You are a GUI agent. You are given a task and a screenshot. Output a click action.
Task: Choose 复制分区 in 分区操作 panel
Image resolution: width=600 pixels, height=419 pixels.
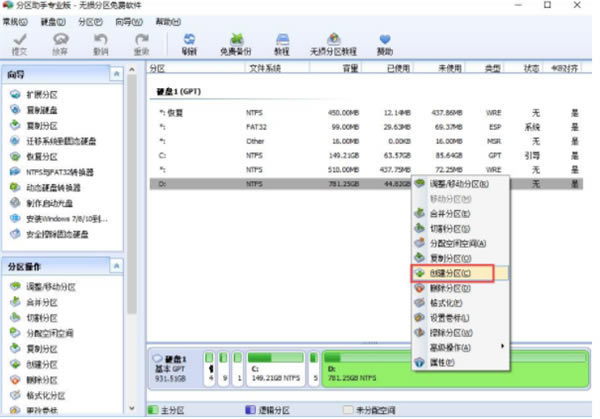[34, 349]
